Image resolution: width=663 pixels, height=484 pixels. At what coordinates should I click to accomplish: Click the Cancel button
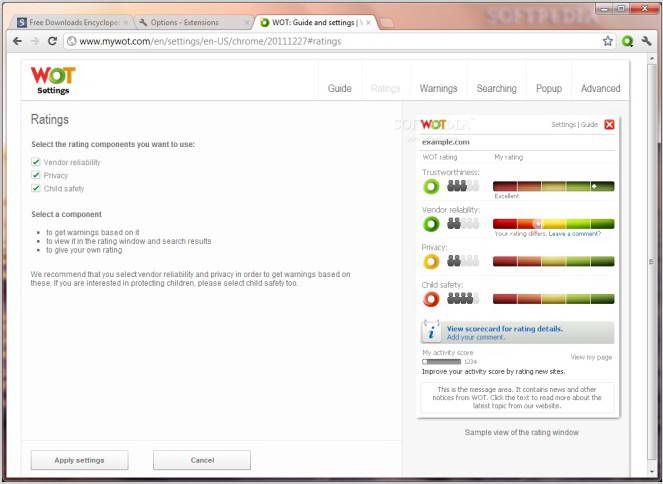(x=202, y=460)
